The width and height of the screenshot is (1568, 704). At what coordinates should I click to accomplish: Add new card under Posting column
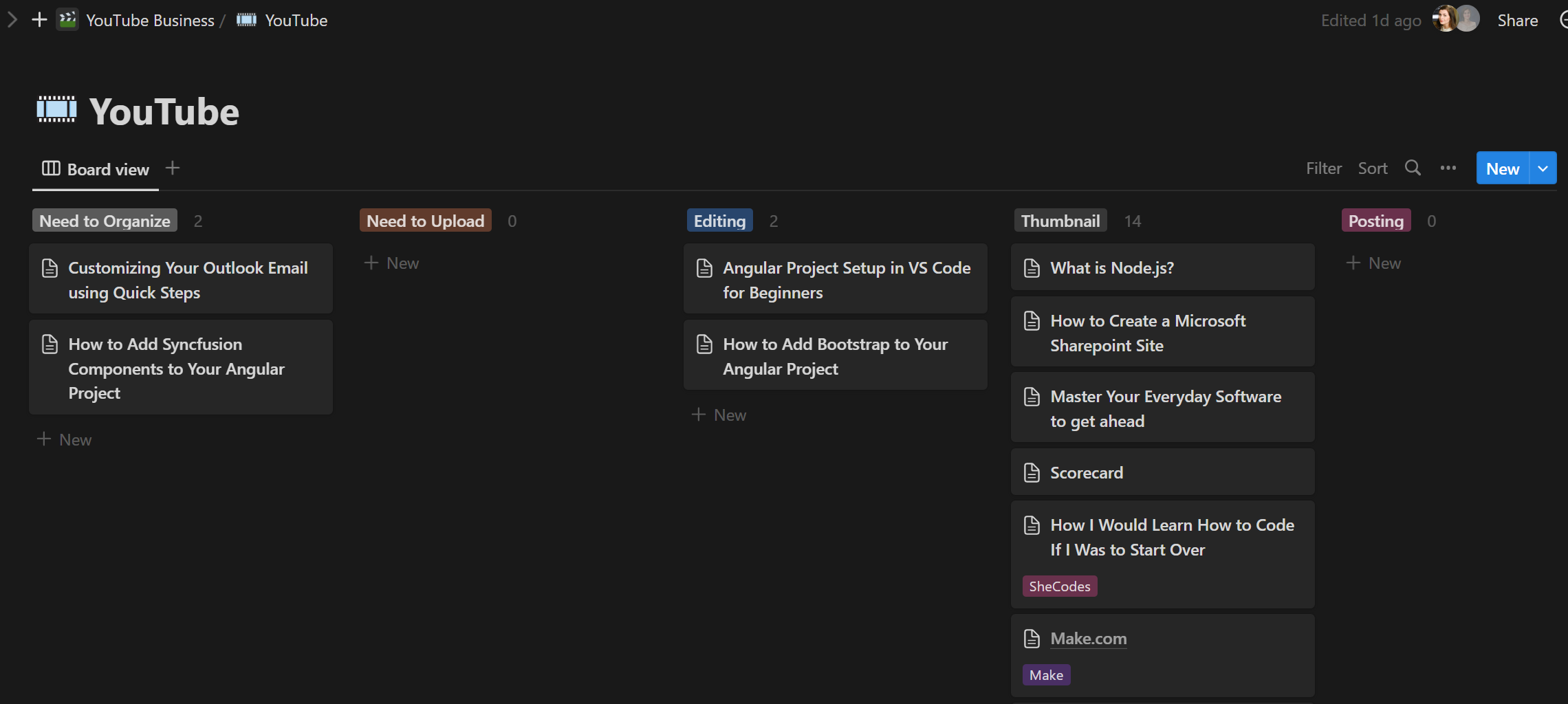(x=1373, y=263)
